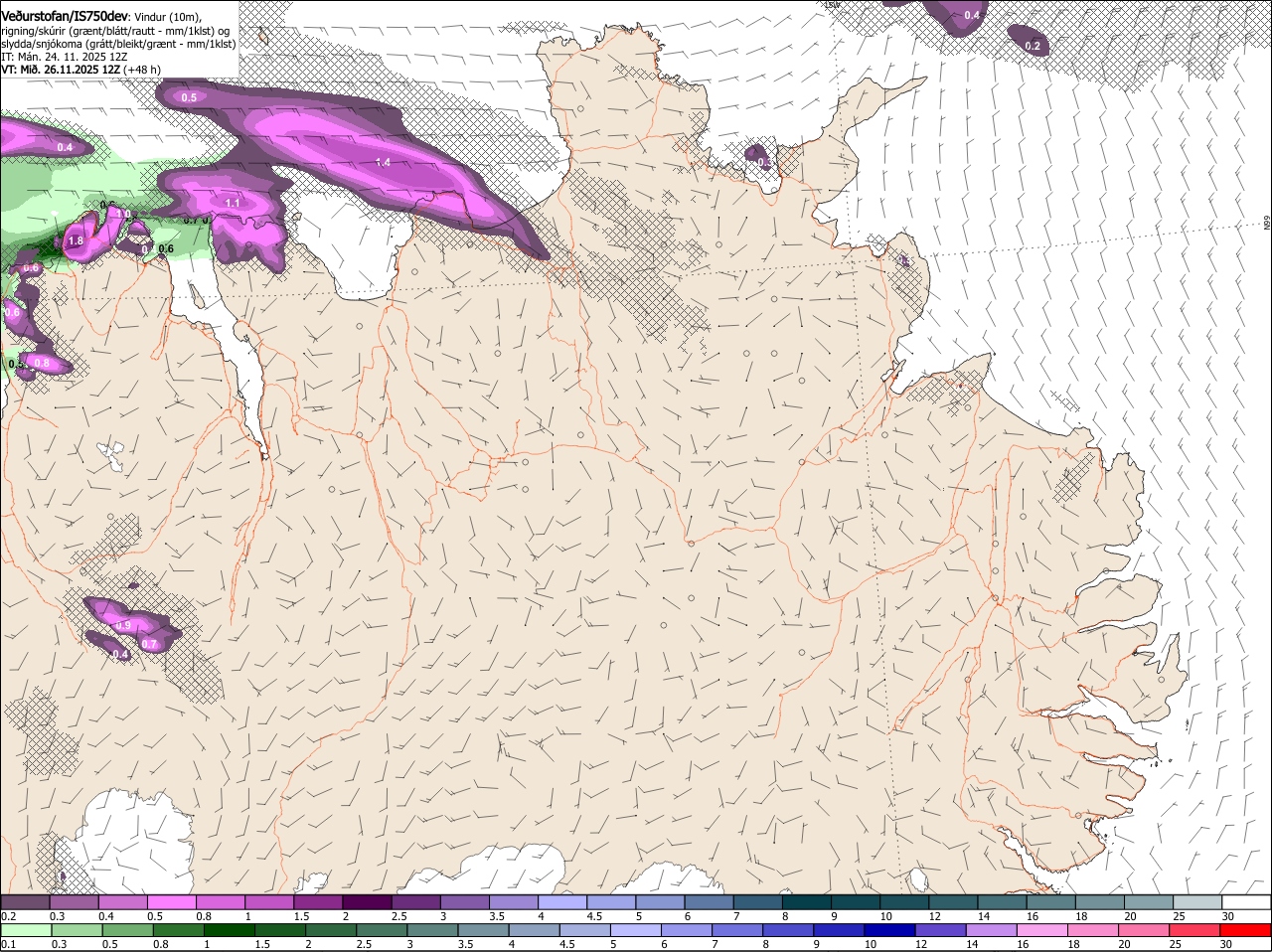
Task: Pick the darkest green 1–1.5 swatch on the green scale
Action: click(229, 930)
